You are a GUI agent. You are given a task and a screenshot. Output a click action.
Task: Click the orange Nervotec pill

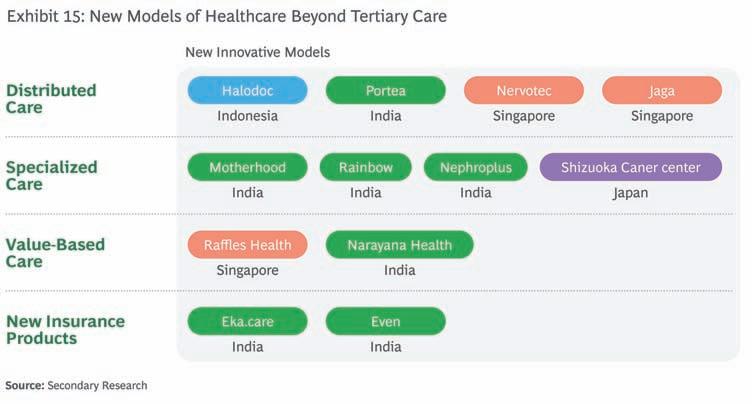523,91
